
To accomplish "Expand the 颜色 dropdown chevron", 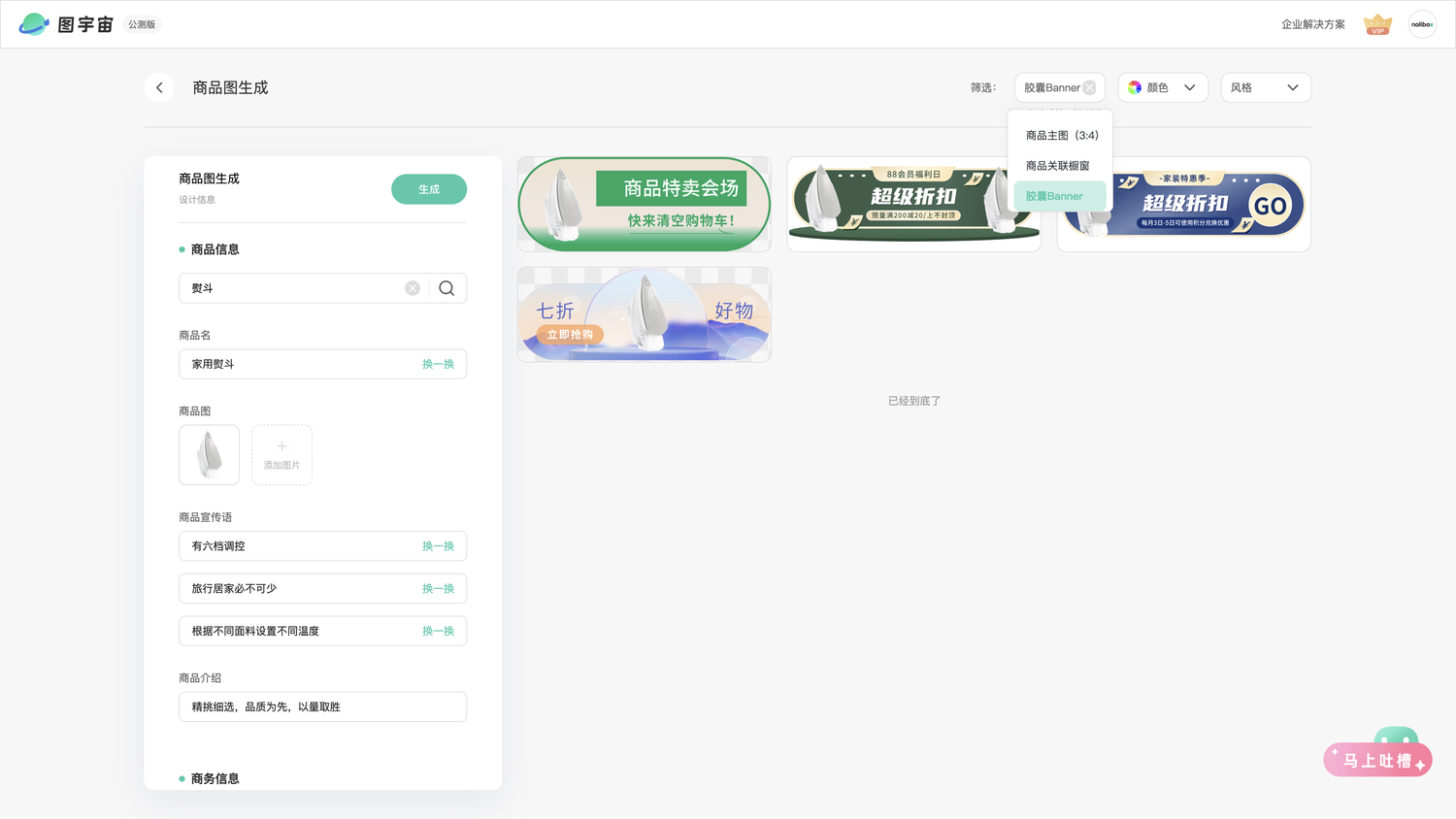I will (1189, 87).
